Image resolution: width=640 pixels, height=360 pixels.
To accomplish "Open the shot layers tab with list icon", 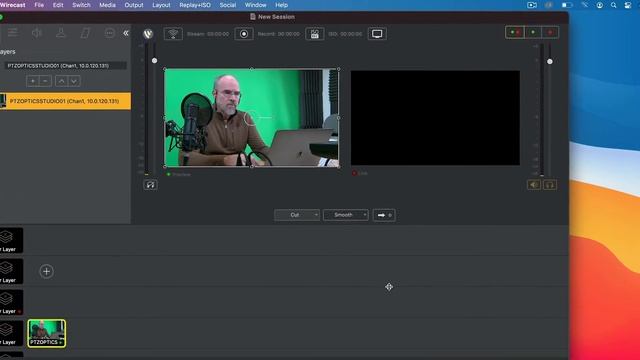I will [13, 33].
